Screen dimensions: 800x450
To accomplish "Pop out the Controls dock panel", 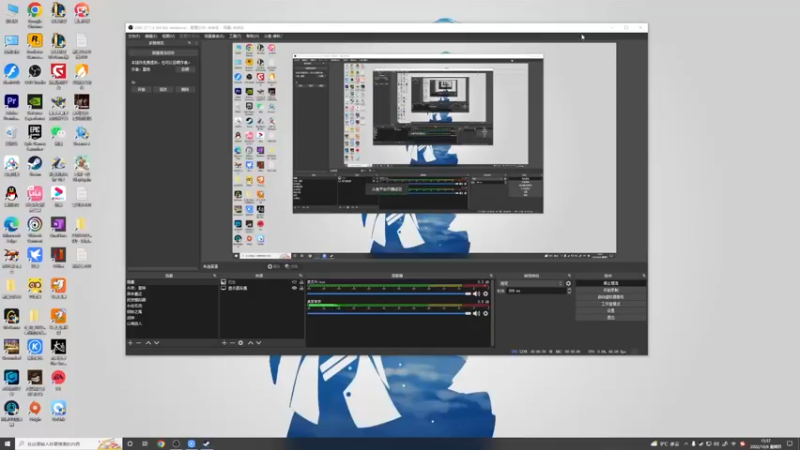I will tap(643, 276).
